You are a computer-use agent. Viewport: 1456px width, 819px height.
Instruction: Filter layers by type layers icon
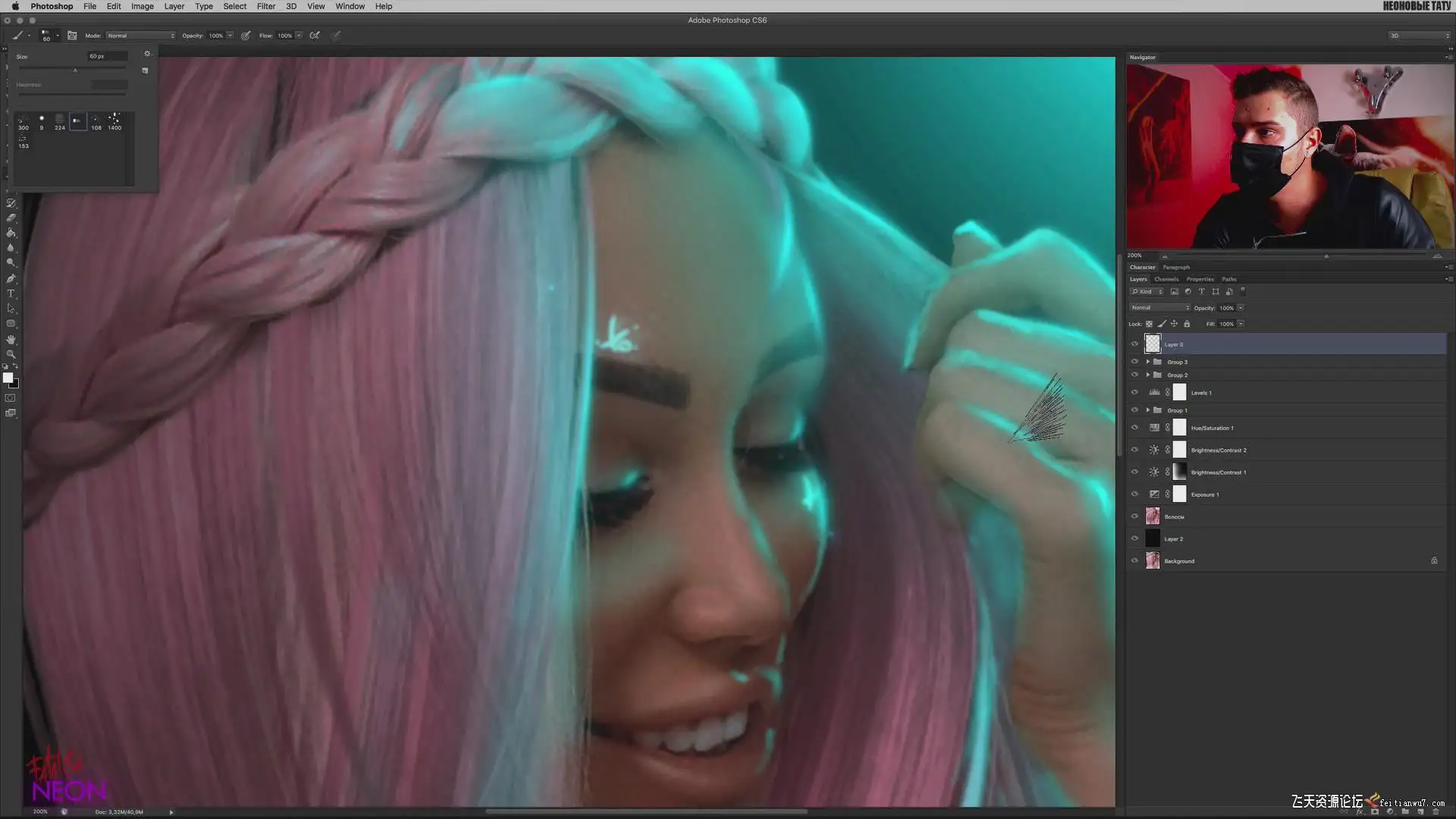(1201, 291)
